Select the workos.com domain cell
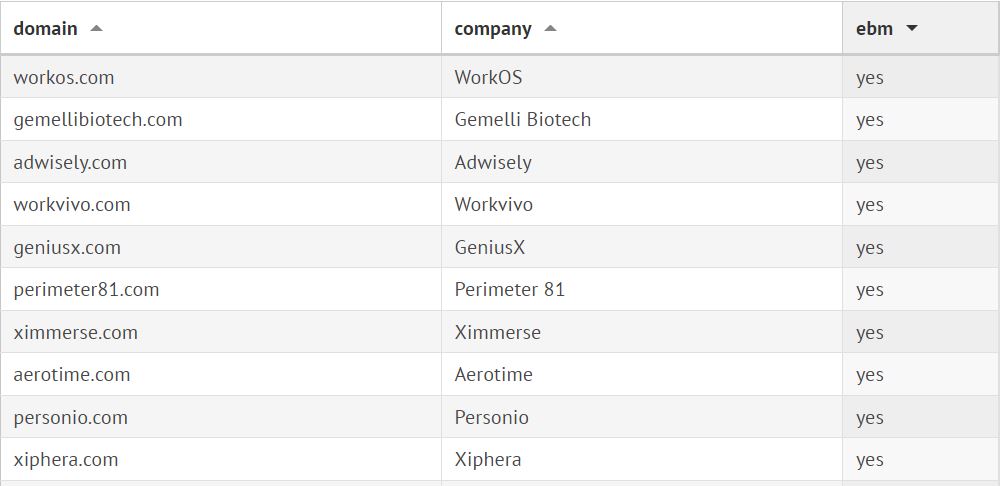Viewport: 1001px width, 486px height. (64, 77)
